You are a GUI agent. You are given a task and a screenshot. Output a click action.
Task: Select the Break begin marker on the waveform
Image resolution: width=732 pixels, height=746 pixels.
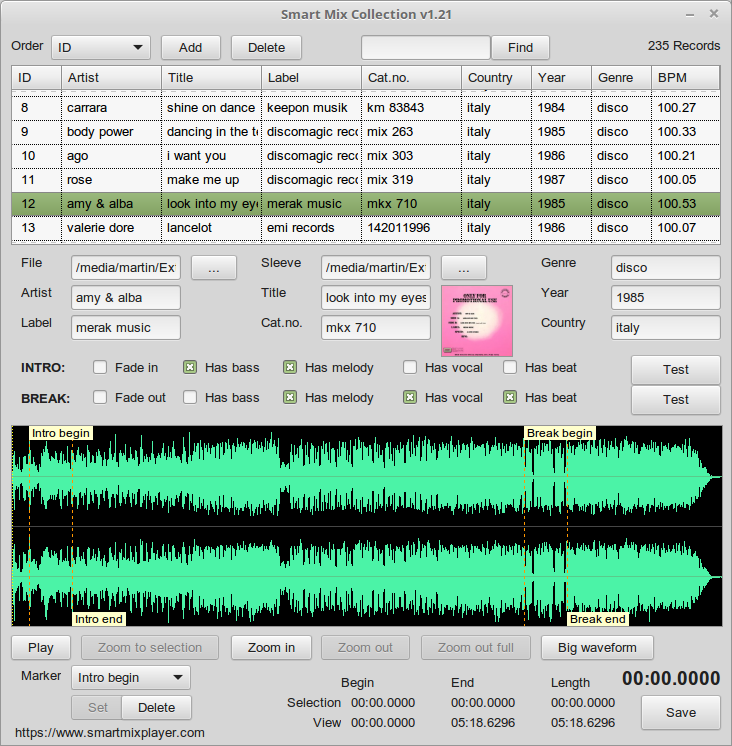coord(560,433)
